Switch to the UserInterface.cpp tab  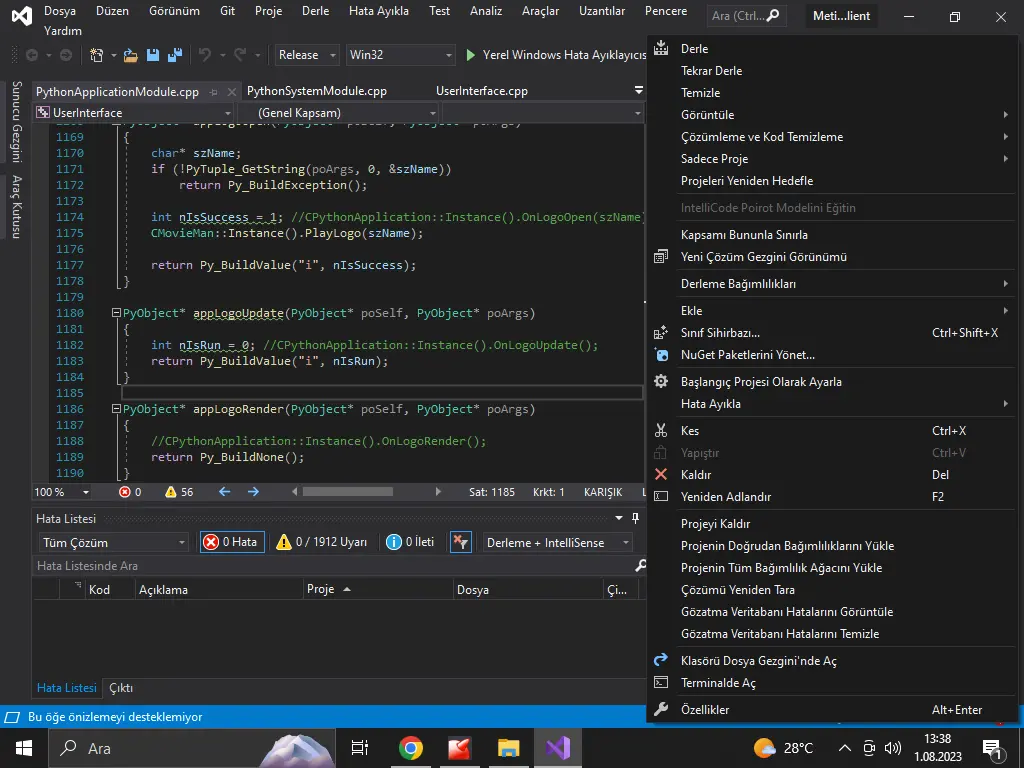click(481, 91)
